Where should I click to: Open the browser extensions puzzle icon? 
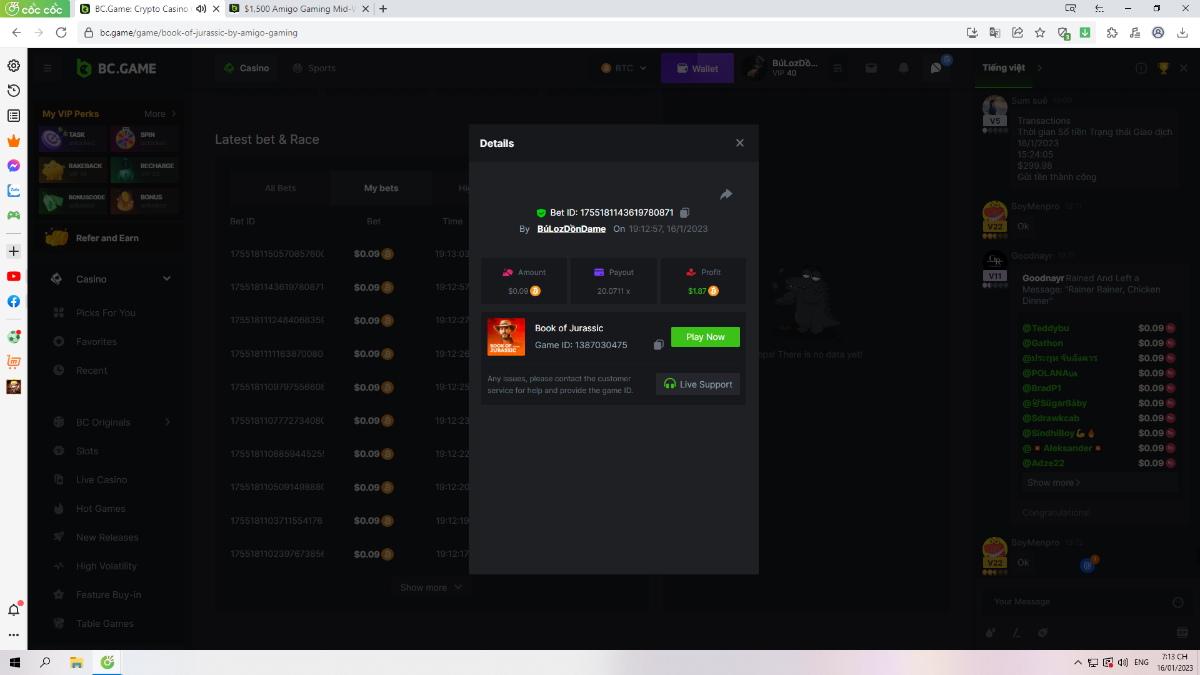1112,32
